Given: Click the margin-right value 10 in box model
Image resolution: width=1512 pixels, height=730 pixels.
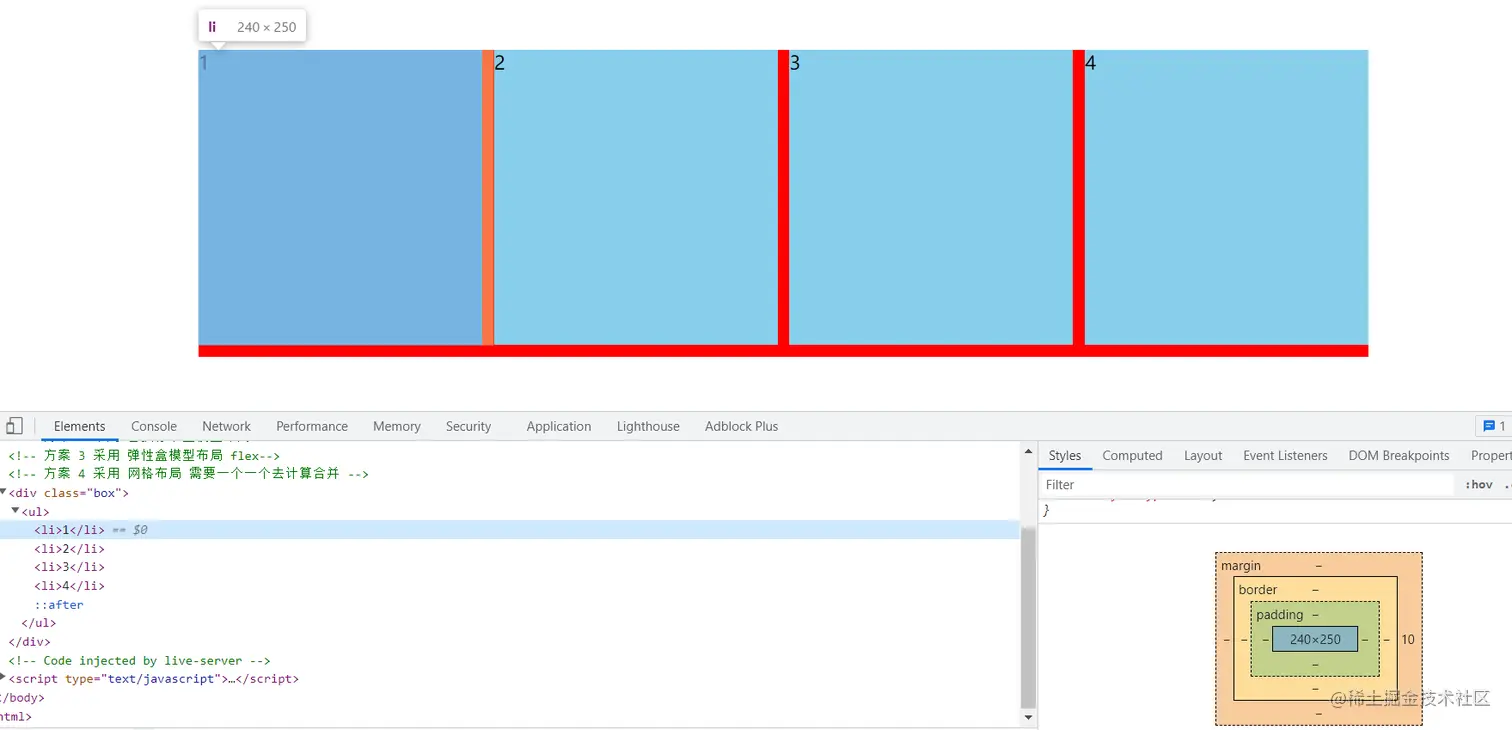Looking at the screenshot, I should pyautogui.click(x=1408, y=640).
